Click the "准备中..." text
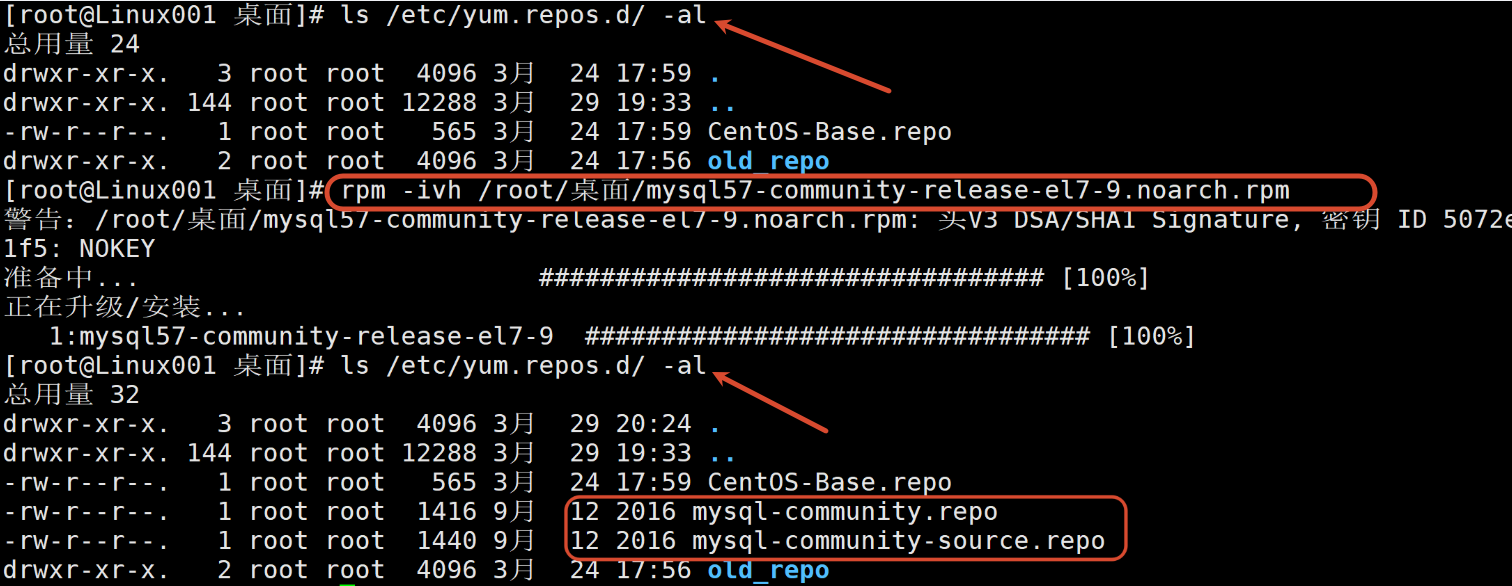 [71, 278]
